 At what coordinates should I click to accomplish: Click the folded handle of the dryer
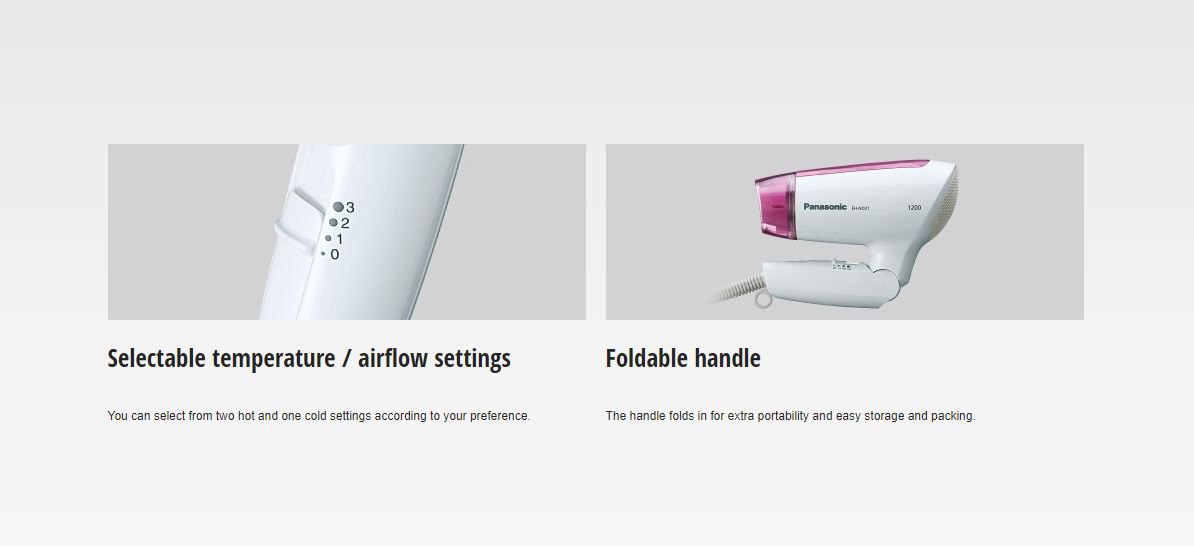830,283
